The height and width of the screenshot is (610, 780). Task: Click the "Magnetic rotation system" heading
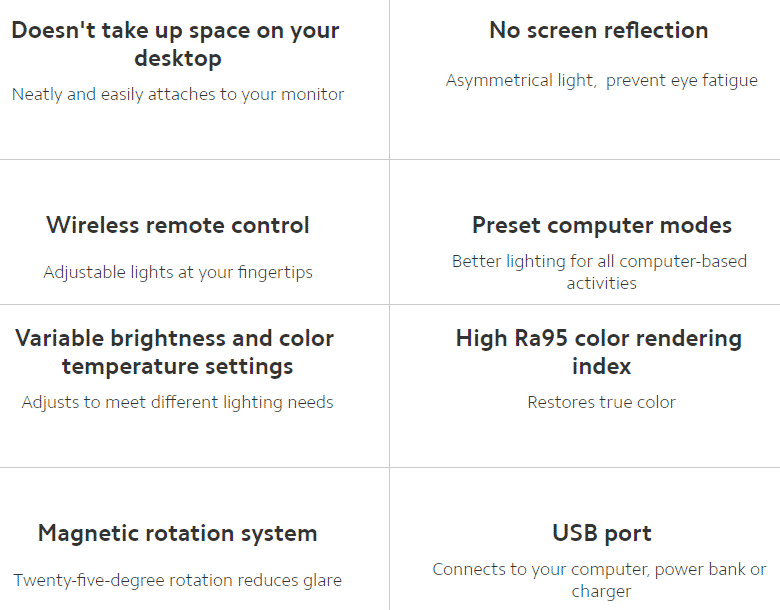pos(178,533)
